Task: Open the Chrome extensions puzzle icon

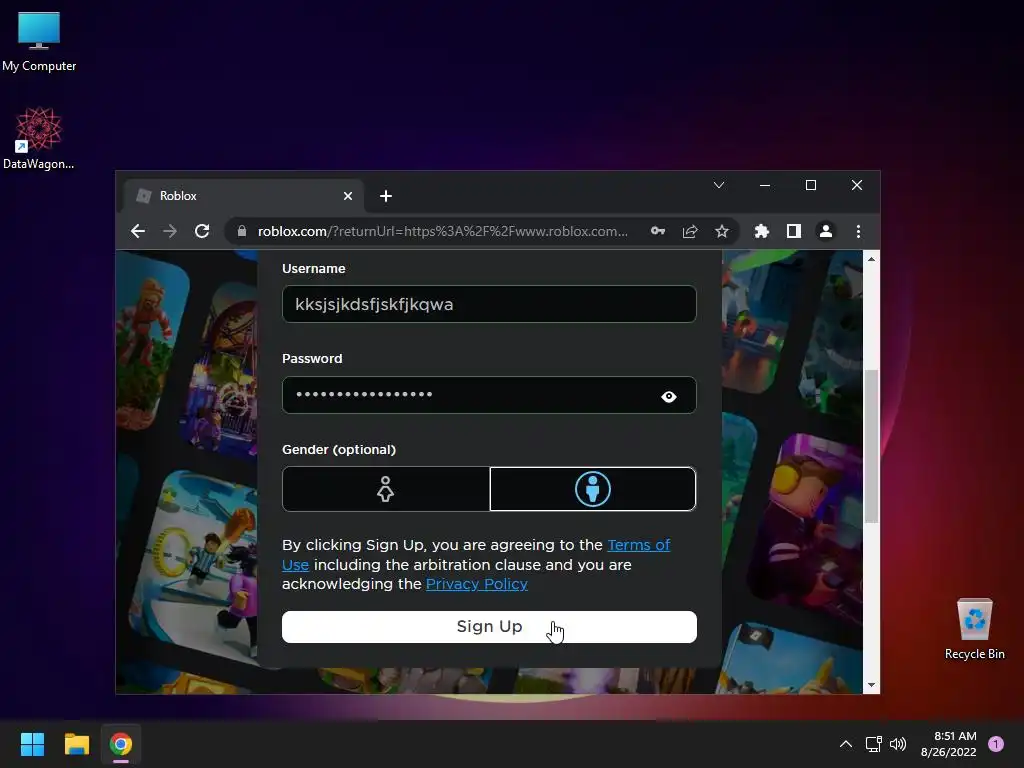Action: [761, 231]
